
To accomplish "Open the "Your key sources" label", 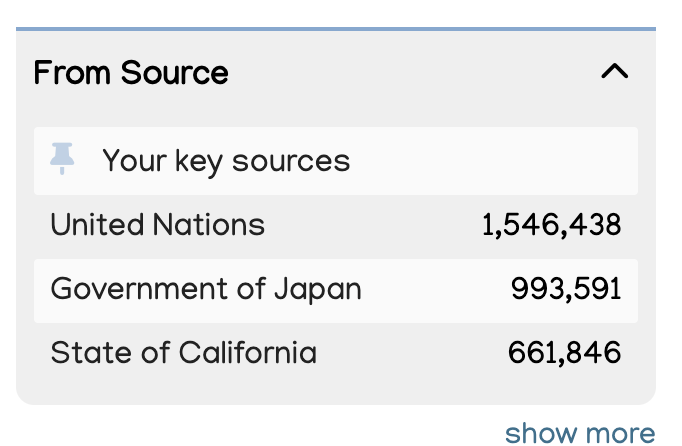I will (x=226, y=161).
